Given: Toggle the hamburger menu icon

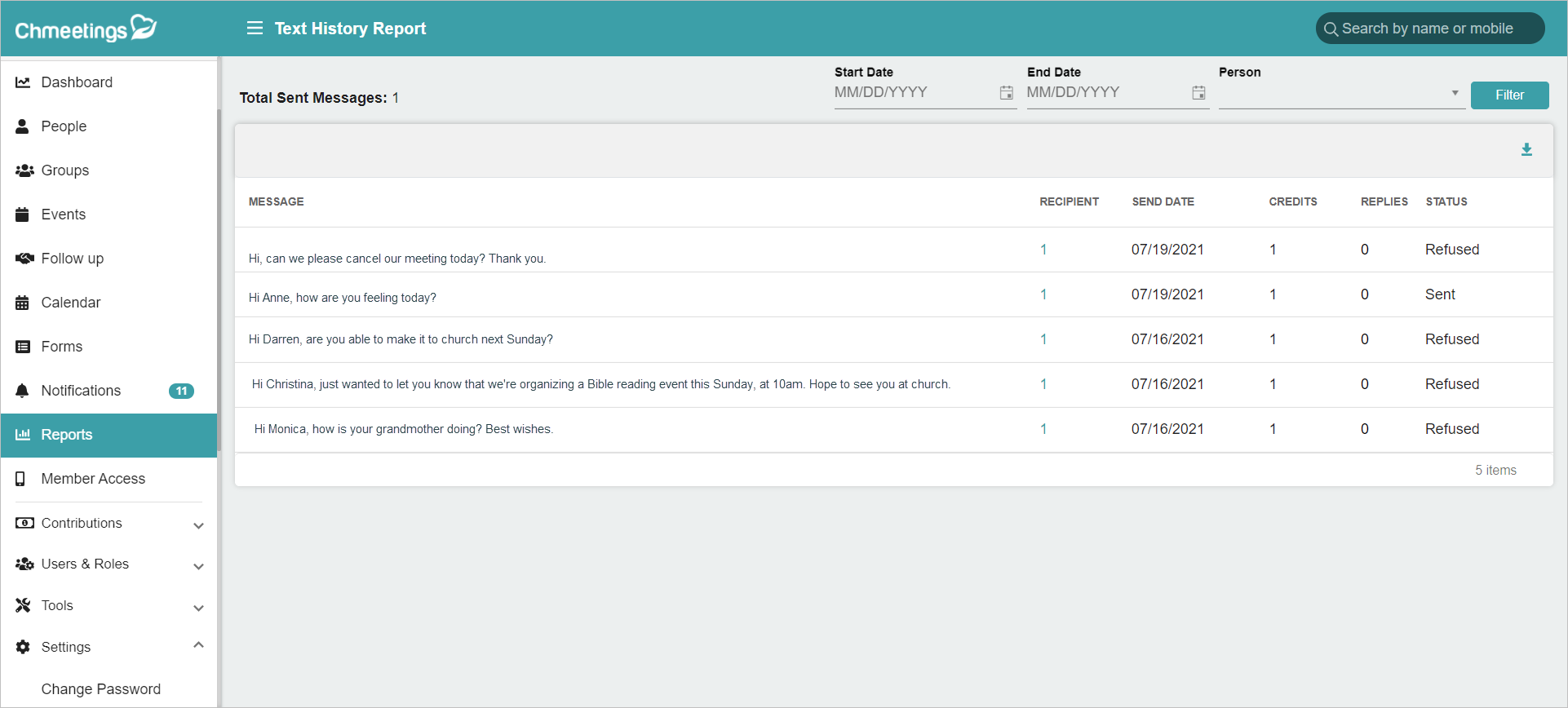Looking at the screenshot, I should point(255,29).
